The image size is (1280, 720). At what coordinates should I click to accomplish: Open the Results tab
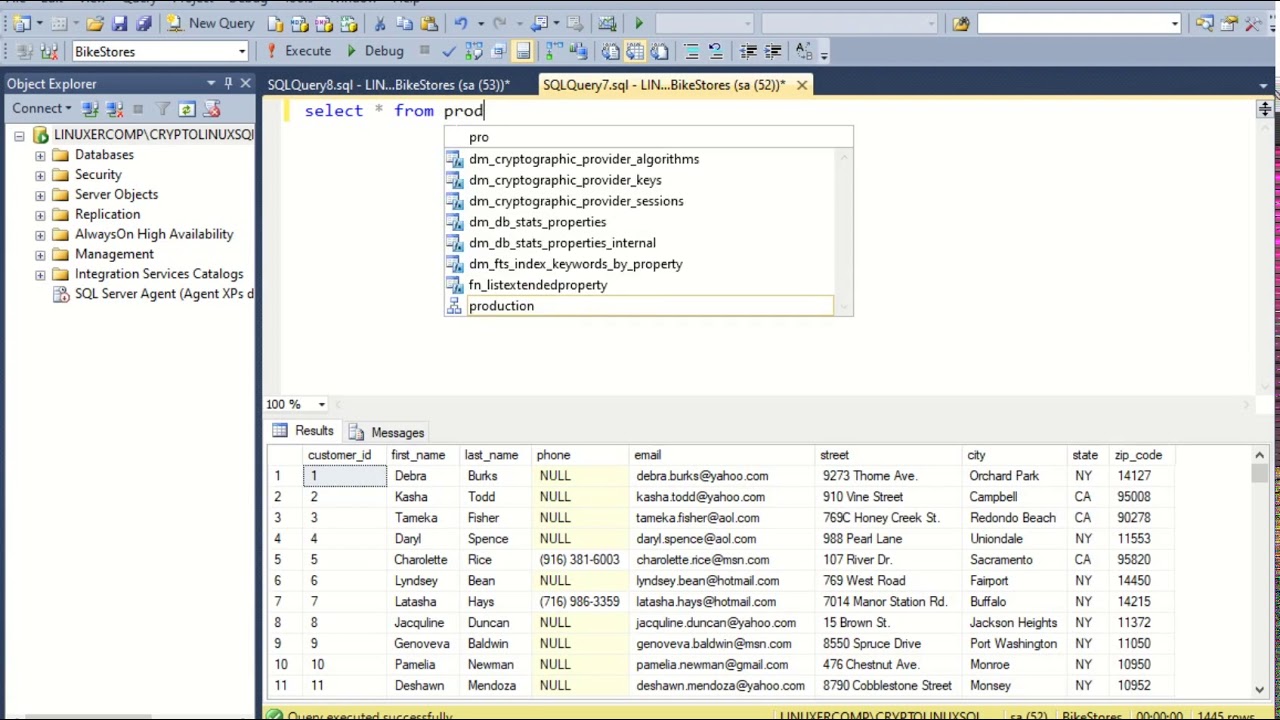304,431
